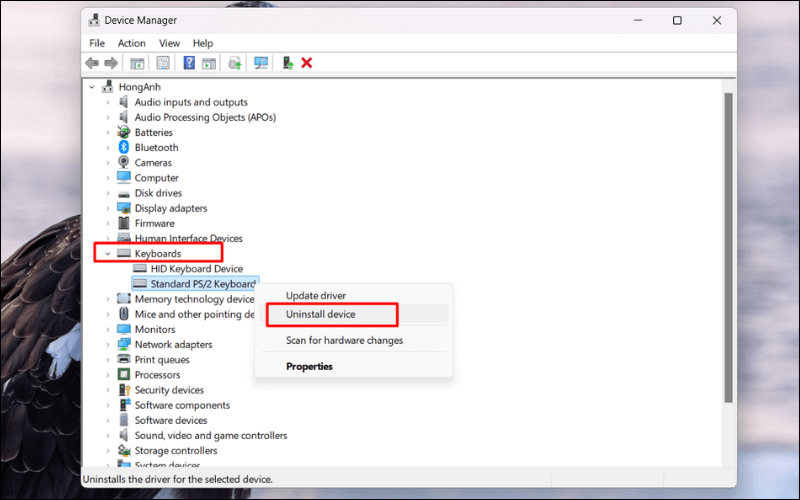Click the vertical scrollbar thumb in device tree
This screenshot has width=800, height=500.
(x=729, y=248)
